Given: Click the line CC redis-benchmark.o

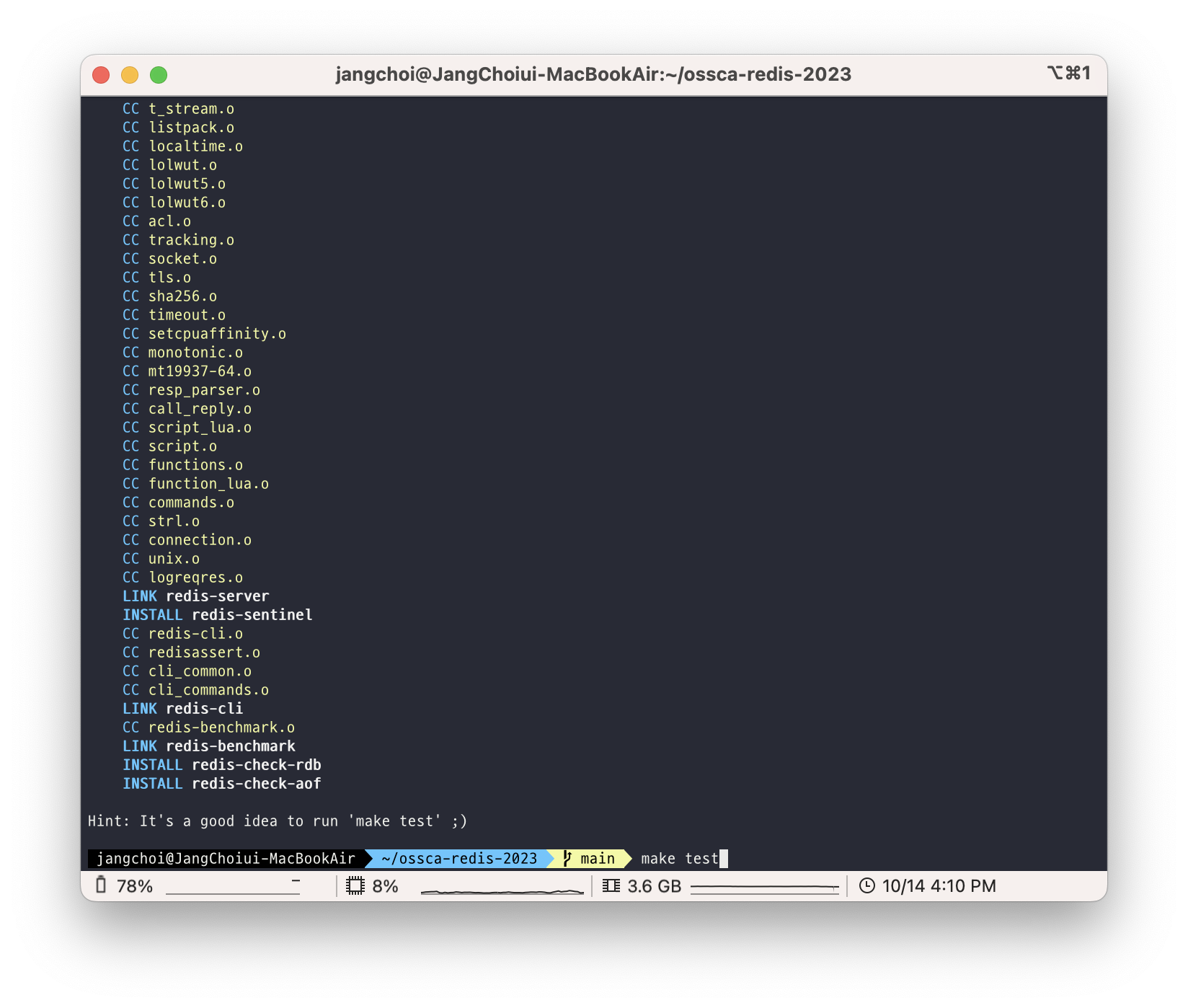Looking at the screenshot, I should [209, 727].
